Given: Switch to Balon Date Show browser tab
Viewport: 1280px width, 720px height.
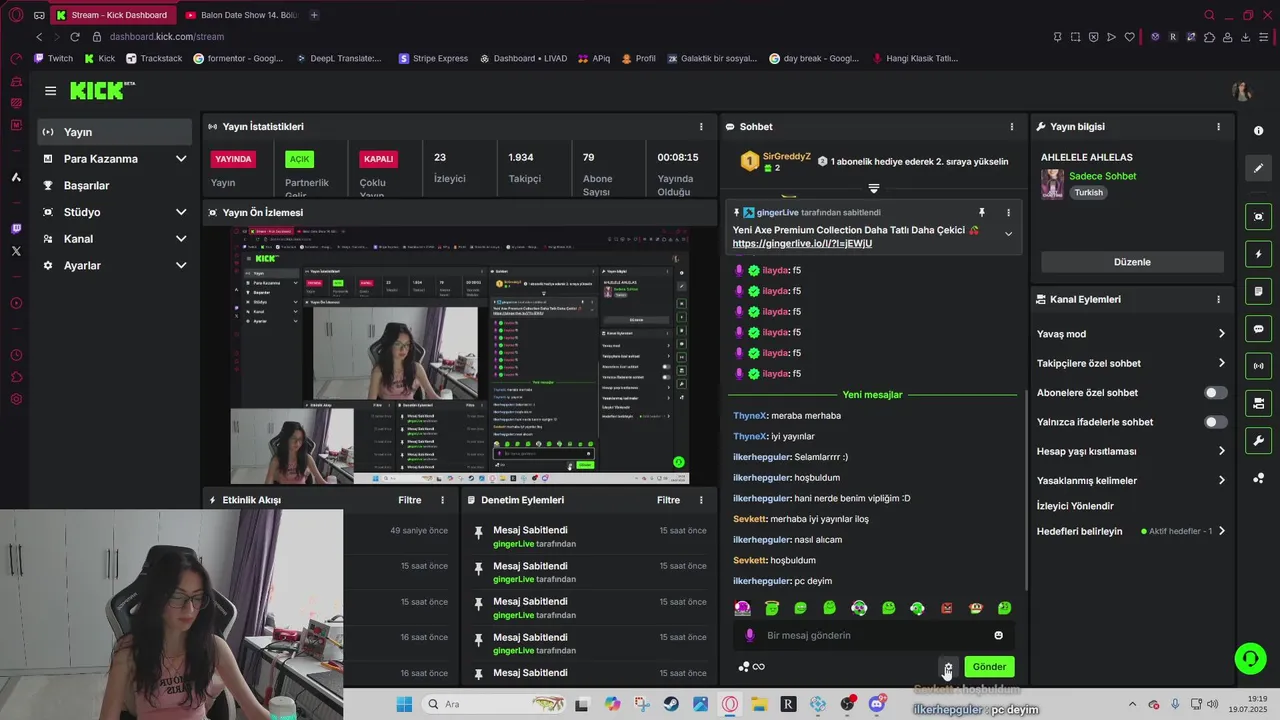Looking at the screenshot, I should coord(241,15).
